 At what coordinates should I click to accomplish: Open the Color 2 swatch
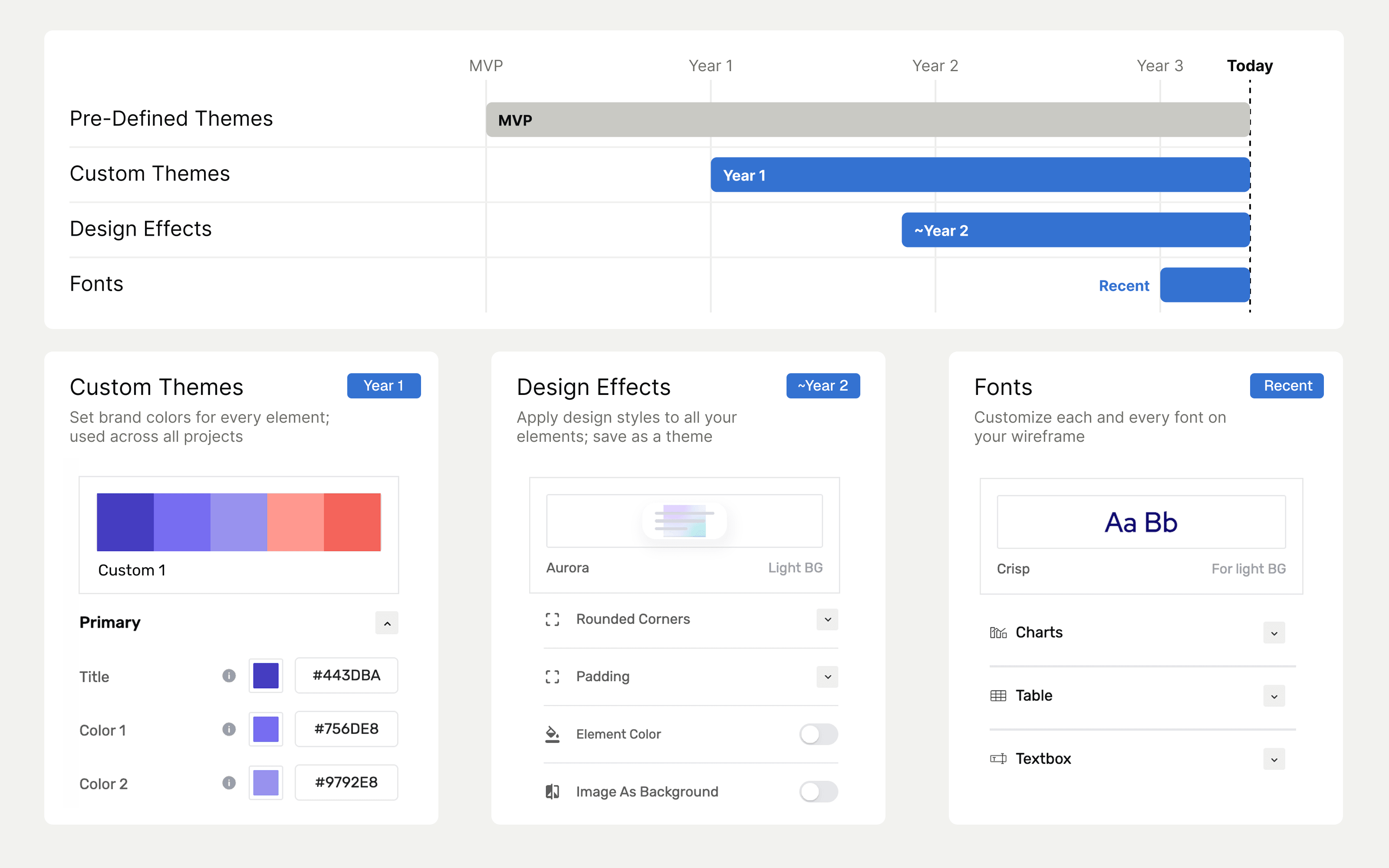[x=266, y=783]
